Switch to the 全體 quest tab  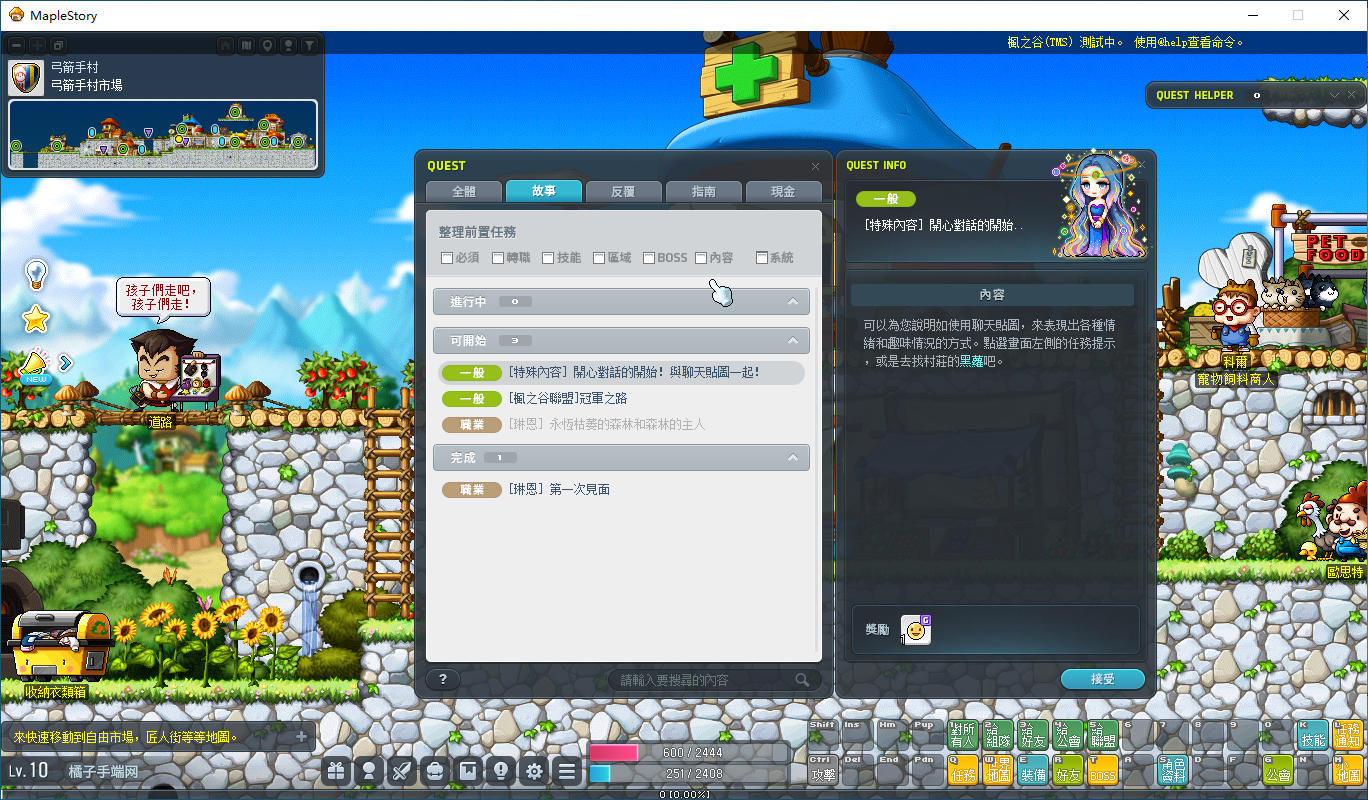(464, 191)
